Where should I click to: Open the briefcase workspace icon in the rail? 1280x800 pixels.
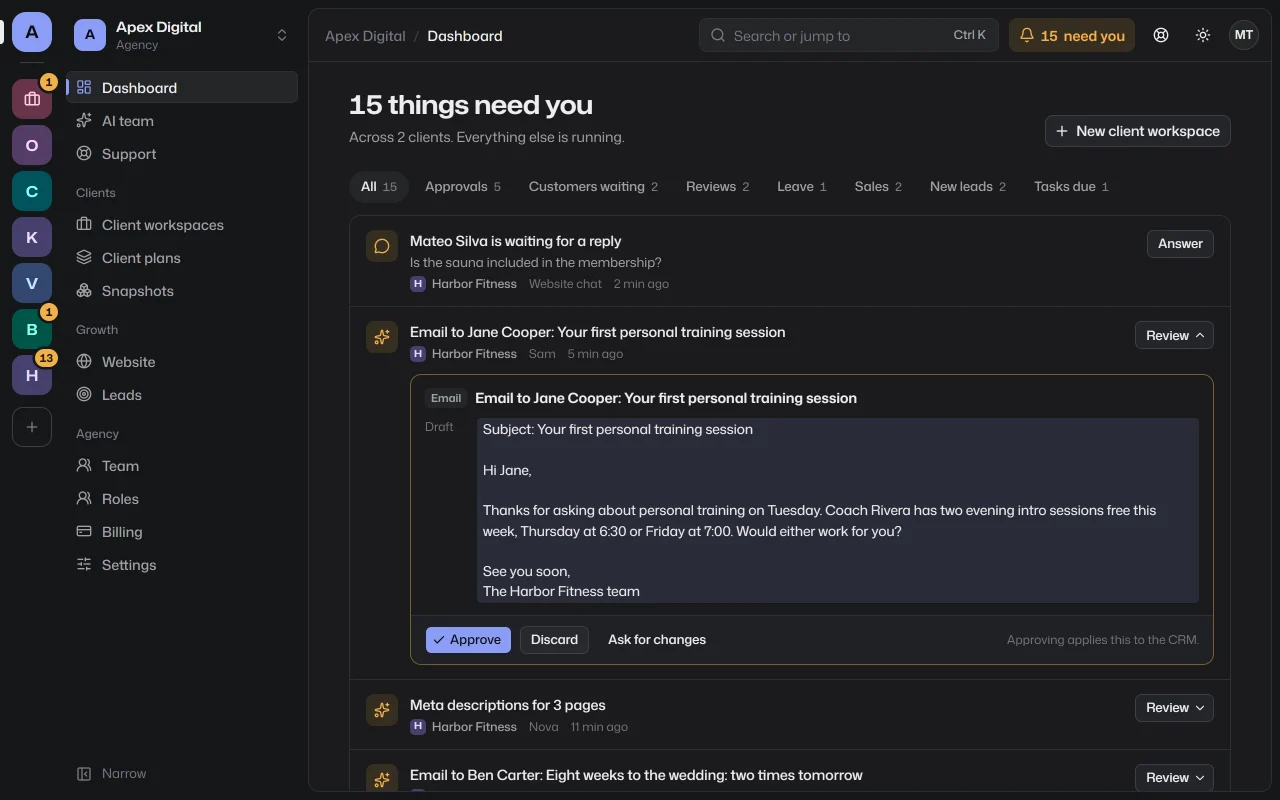pyautogui.click(x=32, y=99)
